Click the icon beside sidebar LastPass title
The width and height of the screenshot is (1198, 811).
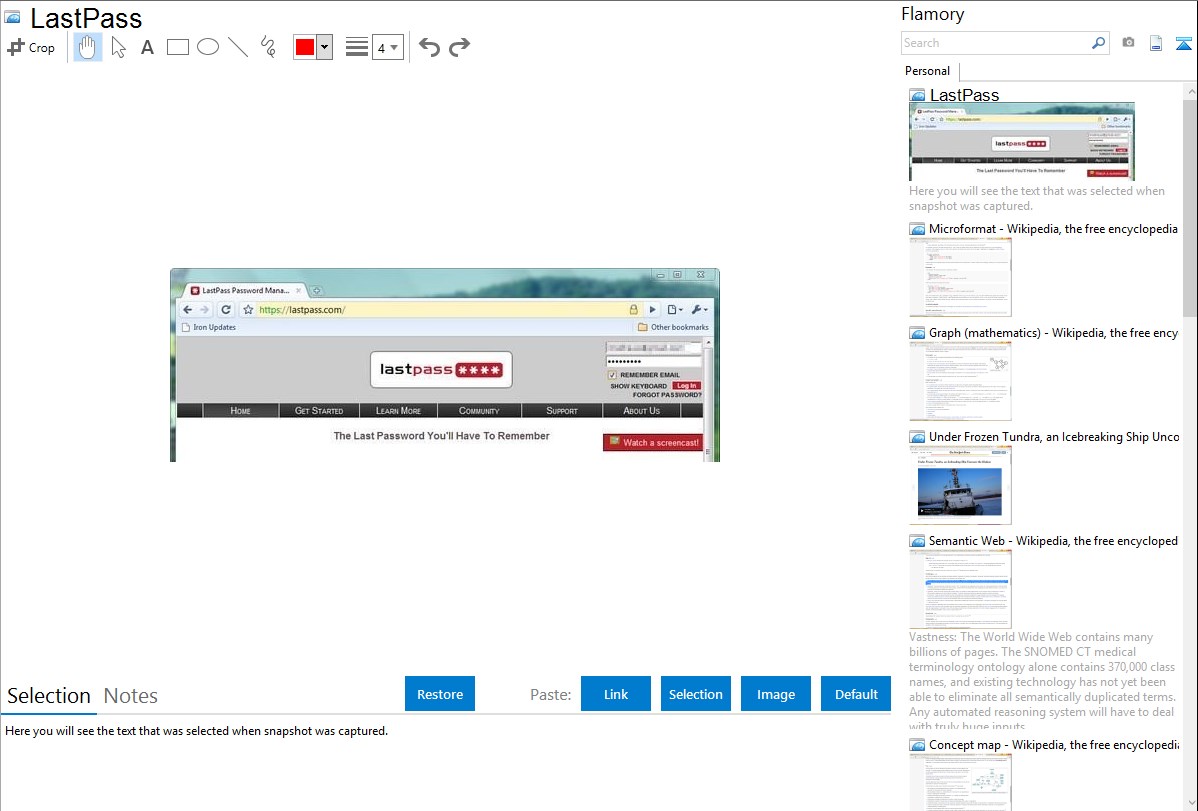(x=918, y=96)
